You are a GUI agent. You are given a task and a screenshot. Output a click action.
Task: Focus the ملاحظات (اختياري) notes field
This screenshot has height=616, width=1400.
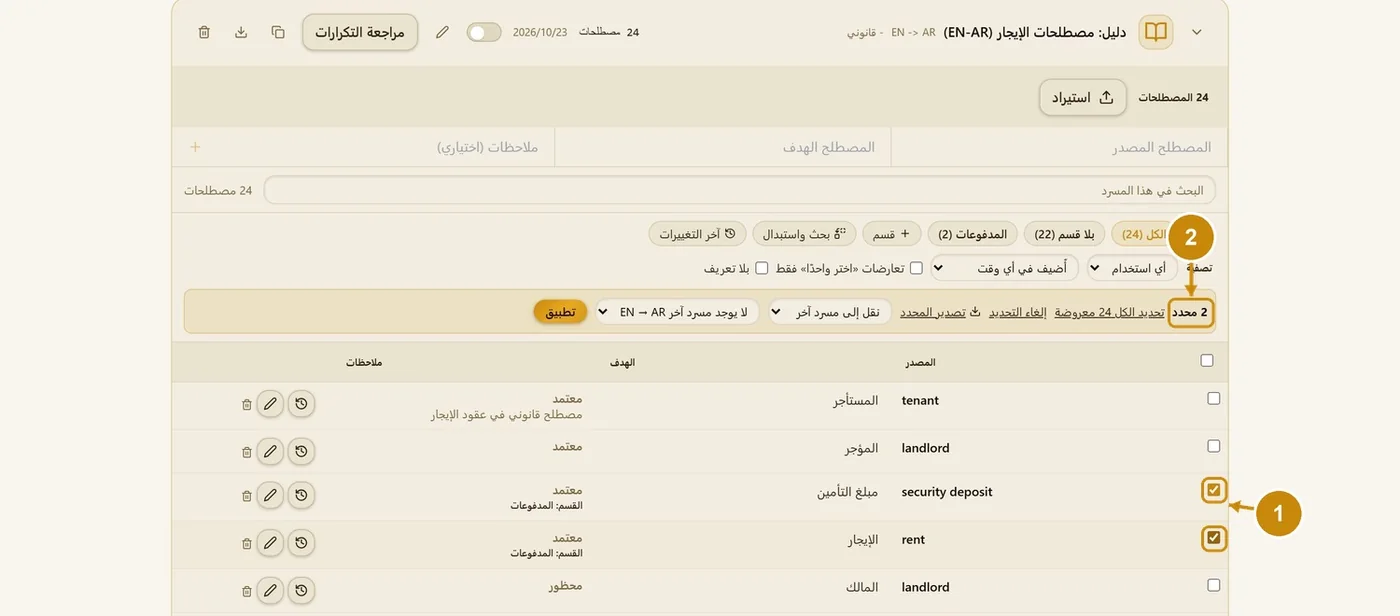pos(380,147)
